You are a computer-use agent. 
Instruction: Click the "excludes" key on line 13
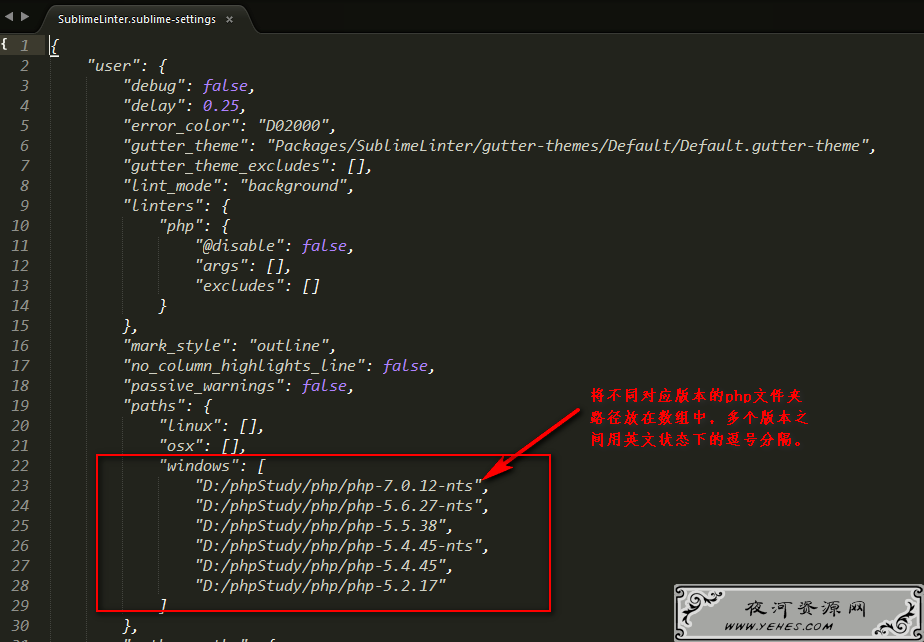tap(239, 286)
